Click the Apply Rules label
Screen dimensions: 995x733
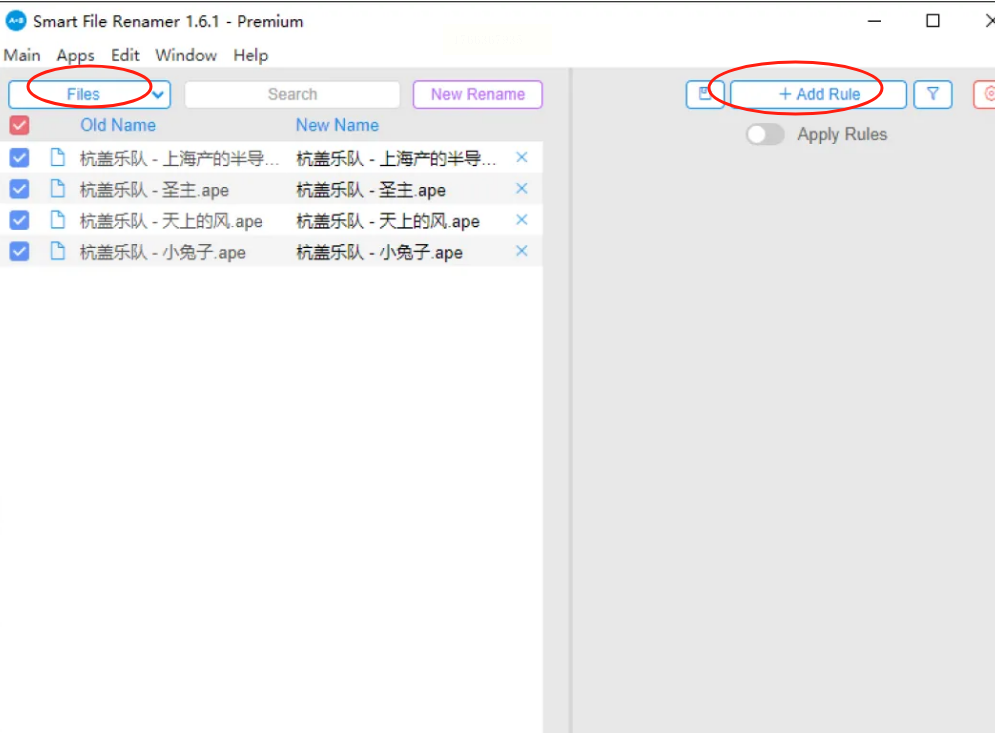pyautogui.click(x=842, y=135)
